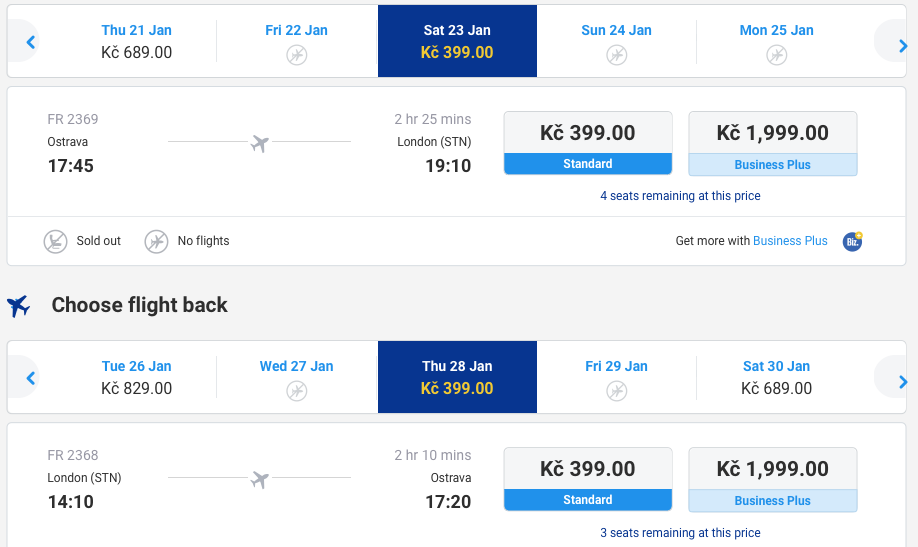Select the Thu 21 Jan outbound date tab
The image size is (918, 547).
click(x=136, y=41)
